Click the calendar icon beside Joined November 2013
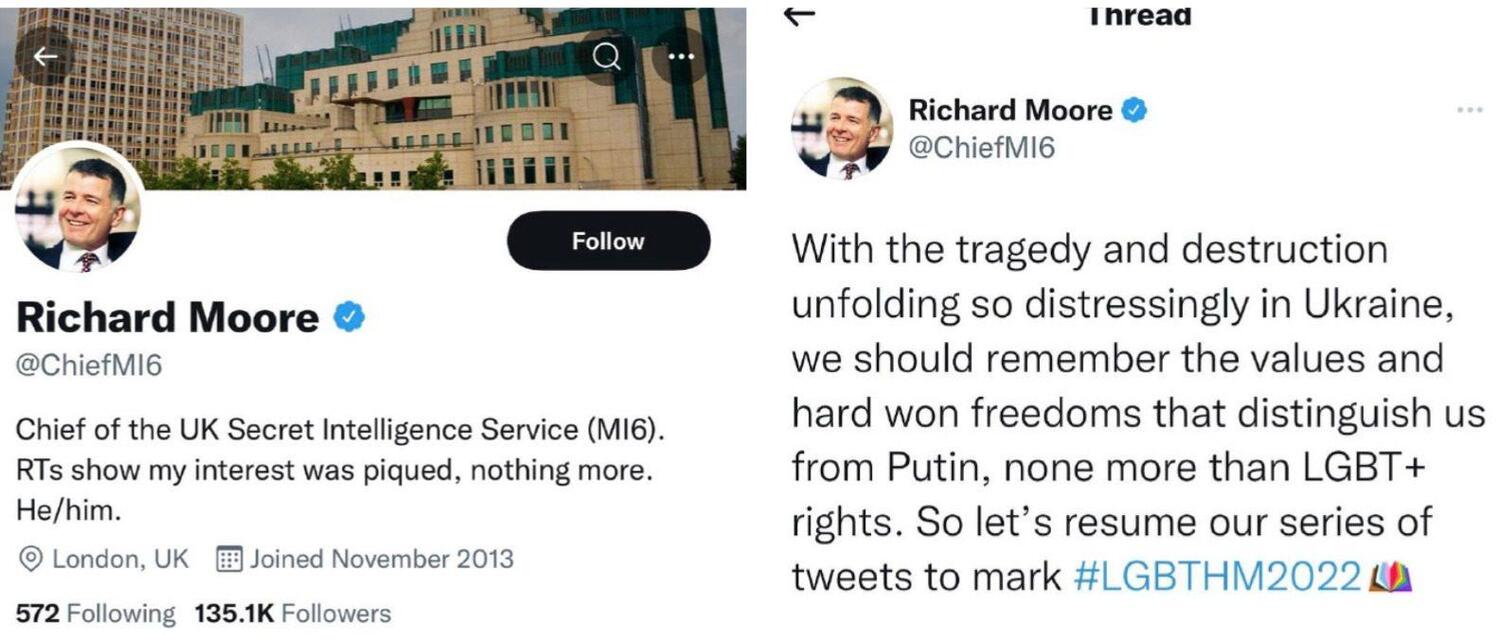1500x642 pixels. coord(231,558)
